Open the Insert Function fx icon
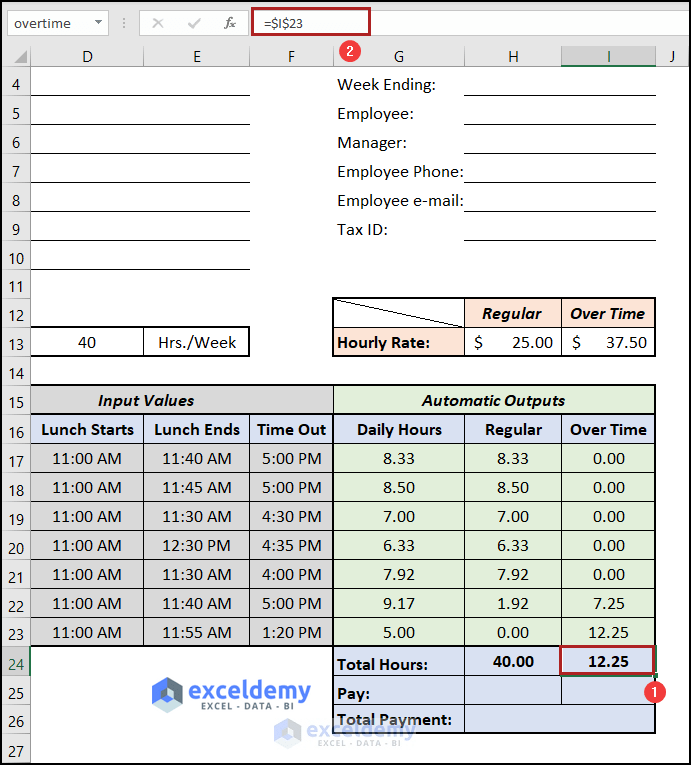 click(230, 23)
